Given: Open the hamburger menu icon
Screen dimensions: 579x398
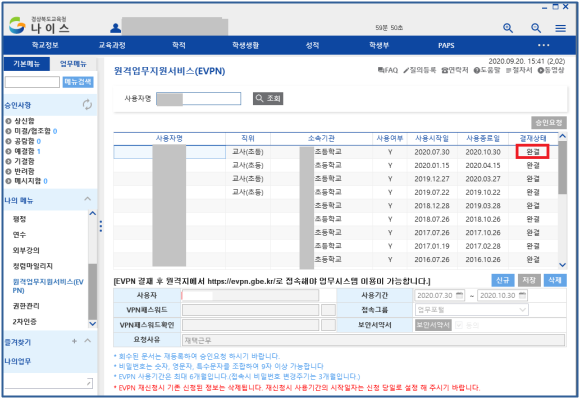Looking at the screenshot, I should 560,28.
